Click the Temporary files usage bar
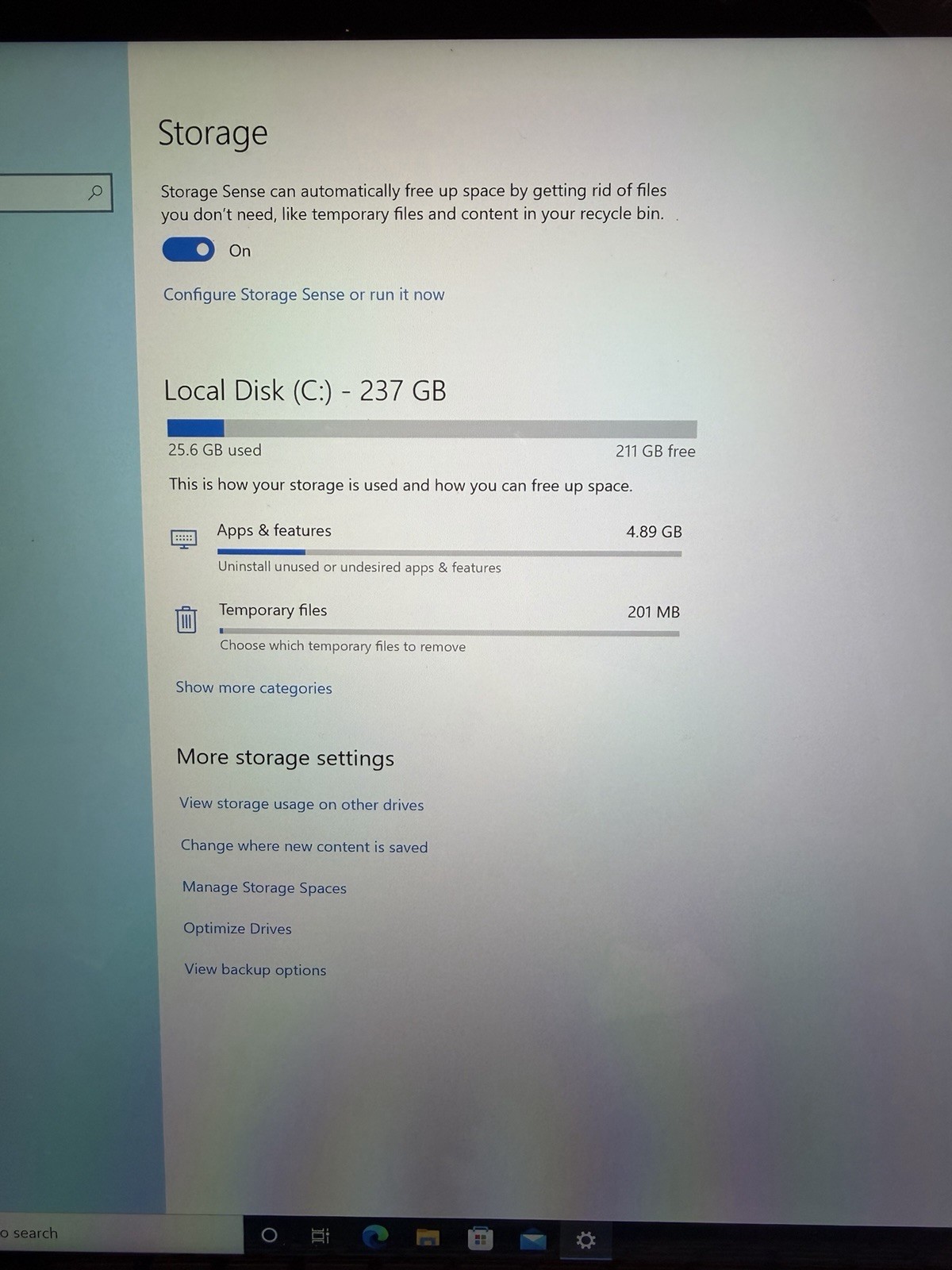The width and height of the screenshot is (952, 1270). coord(449,633)
